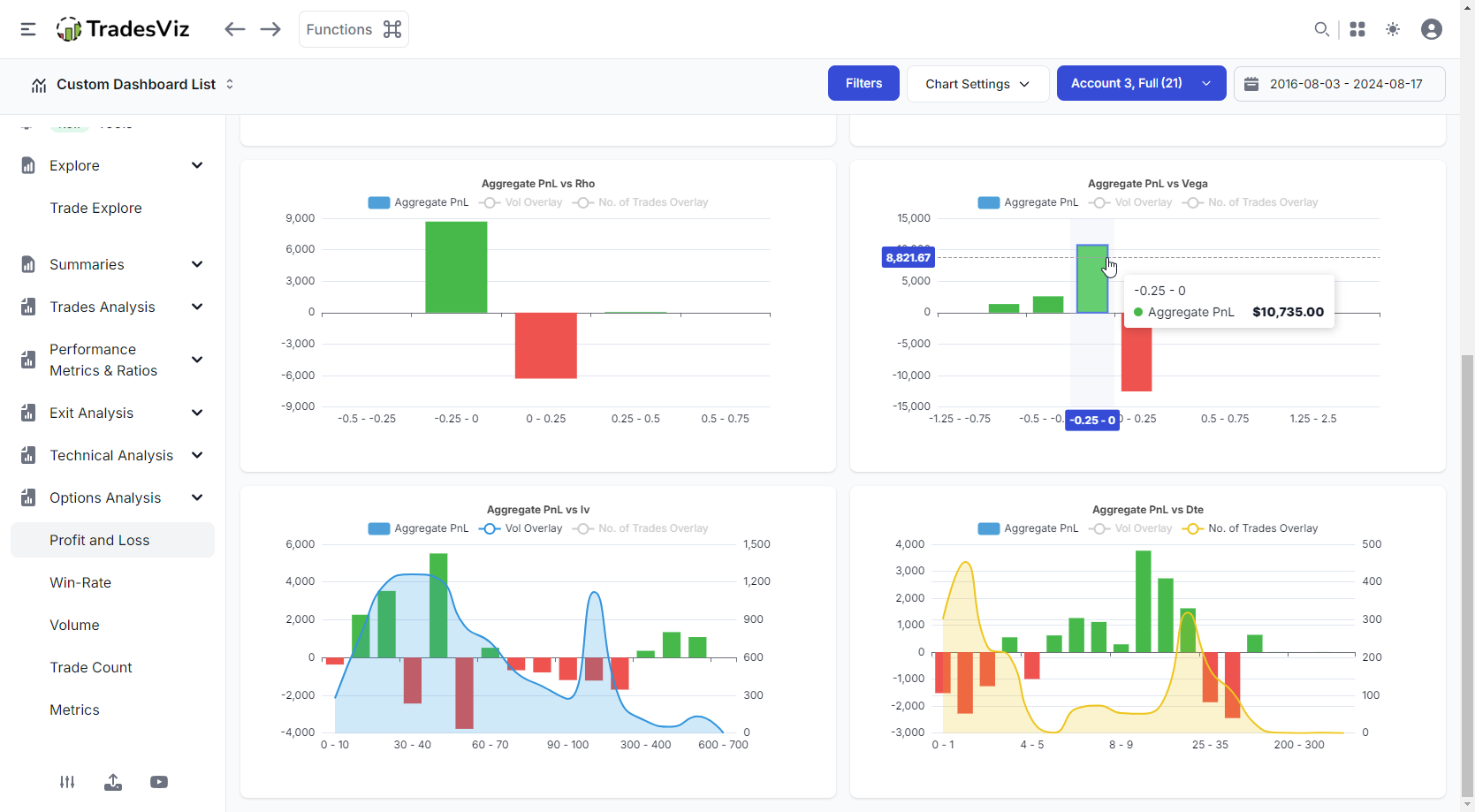This screenshot has width=1475, height=812.
Task: Click the calendar icon in date range
Action: [1251, 84]
